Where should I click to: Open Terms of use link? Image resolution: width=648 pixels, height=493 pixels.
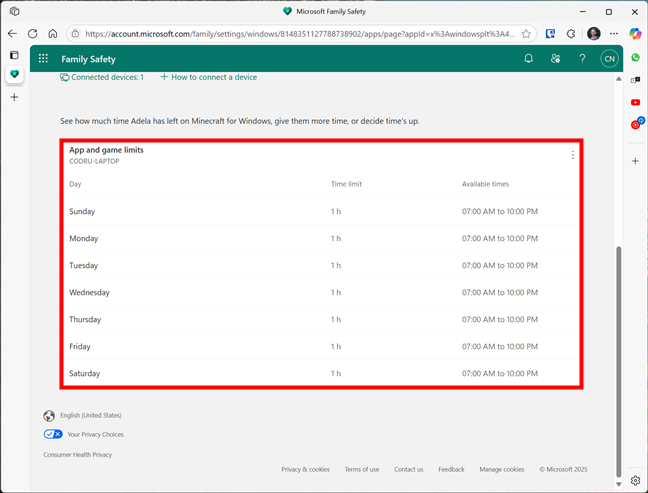[362, 469]
